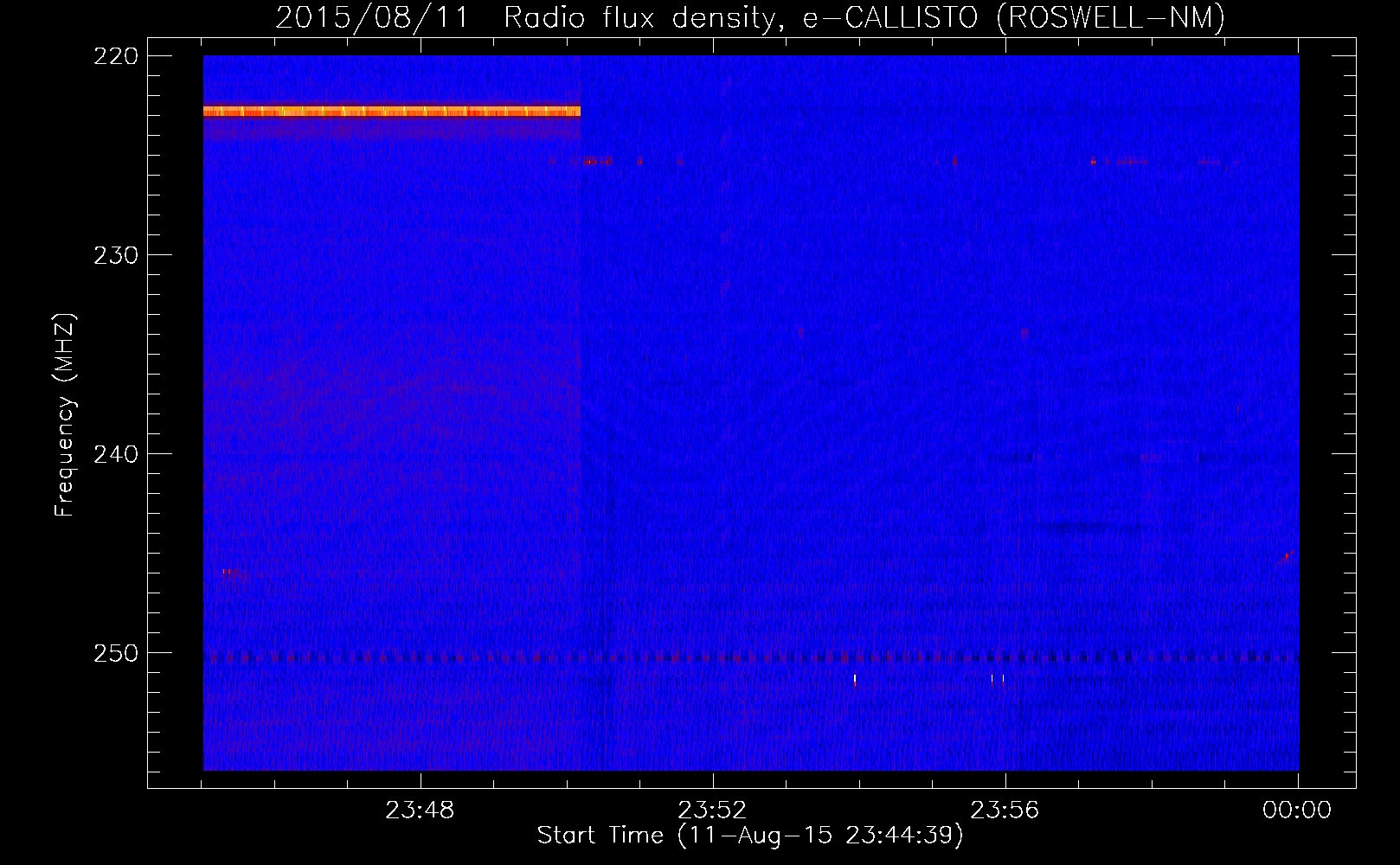Click the 'Start Time (11-Aug-15 23:44:39)' label
The width and height of the screenshot is (1400, 865).
[750, 836]
